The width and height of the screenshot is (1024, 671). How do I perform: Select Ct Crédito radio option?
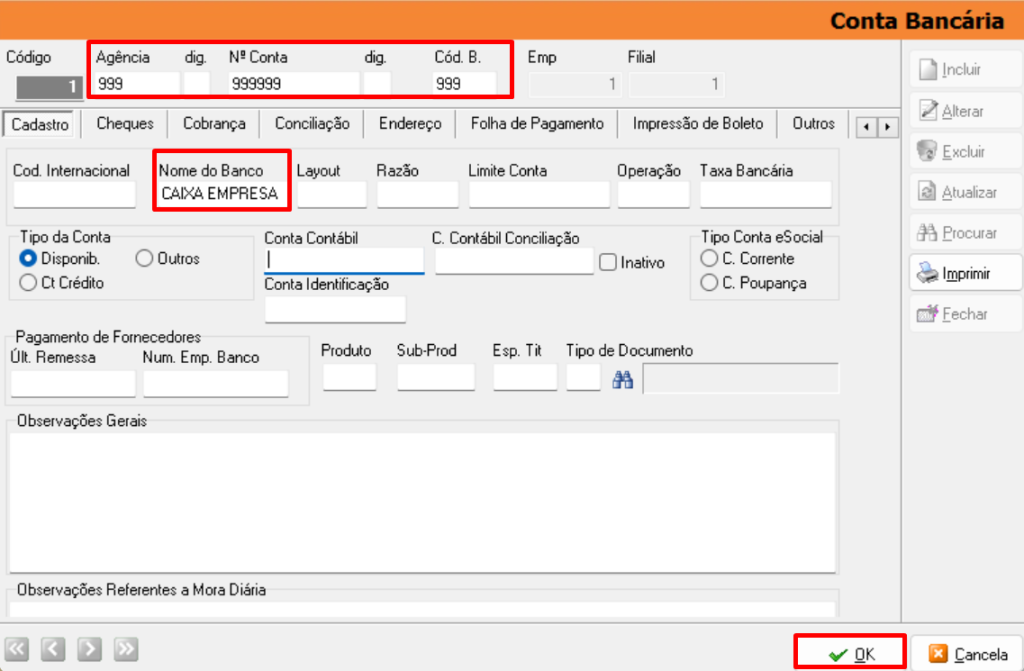28,283
